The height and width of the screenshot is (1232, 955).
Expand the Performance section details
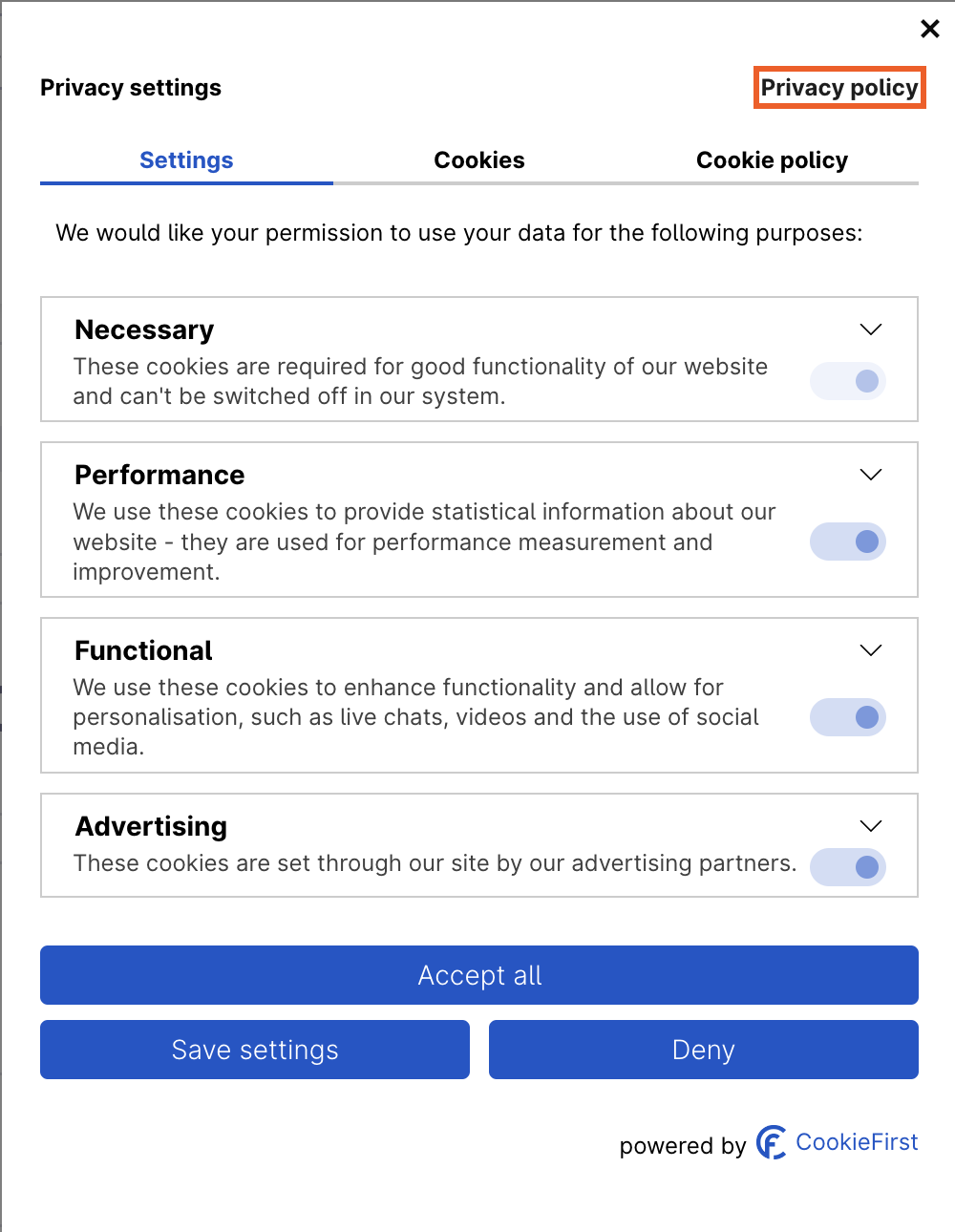click(870, 474)
